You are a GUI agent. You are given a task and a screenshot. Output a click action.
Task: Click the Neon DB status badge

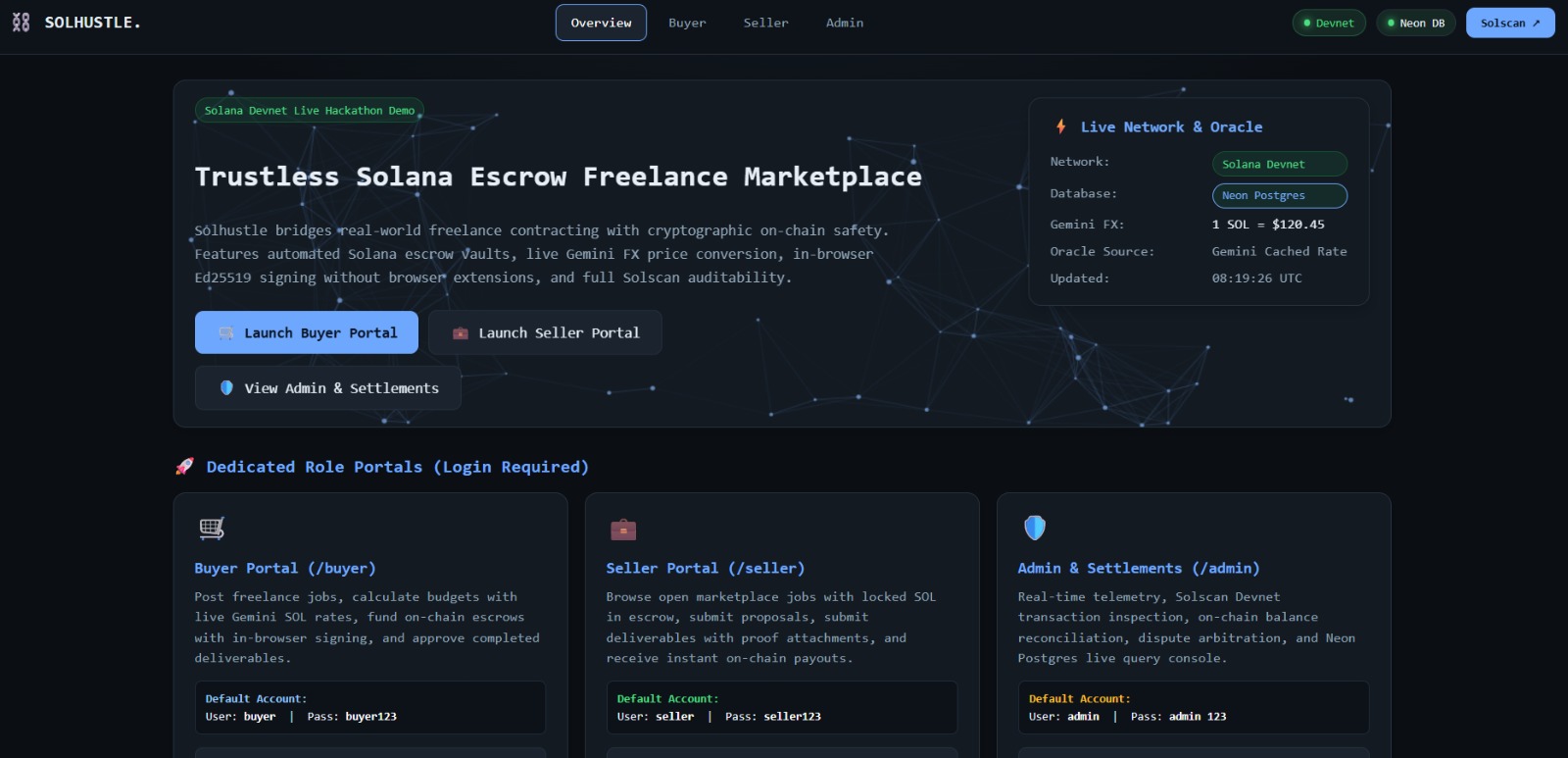pos(1416,23)
